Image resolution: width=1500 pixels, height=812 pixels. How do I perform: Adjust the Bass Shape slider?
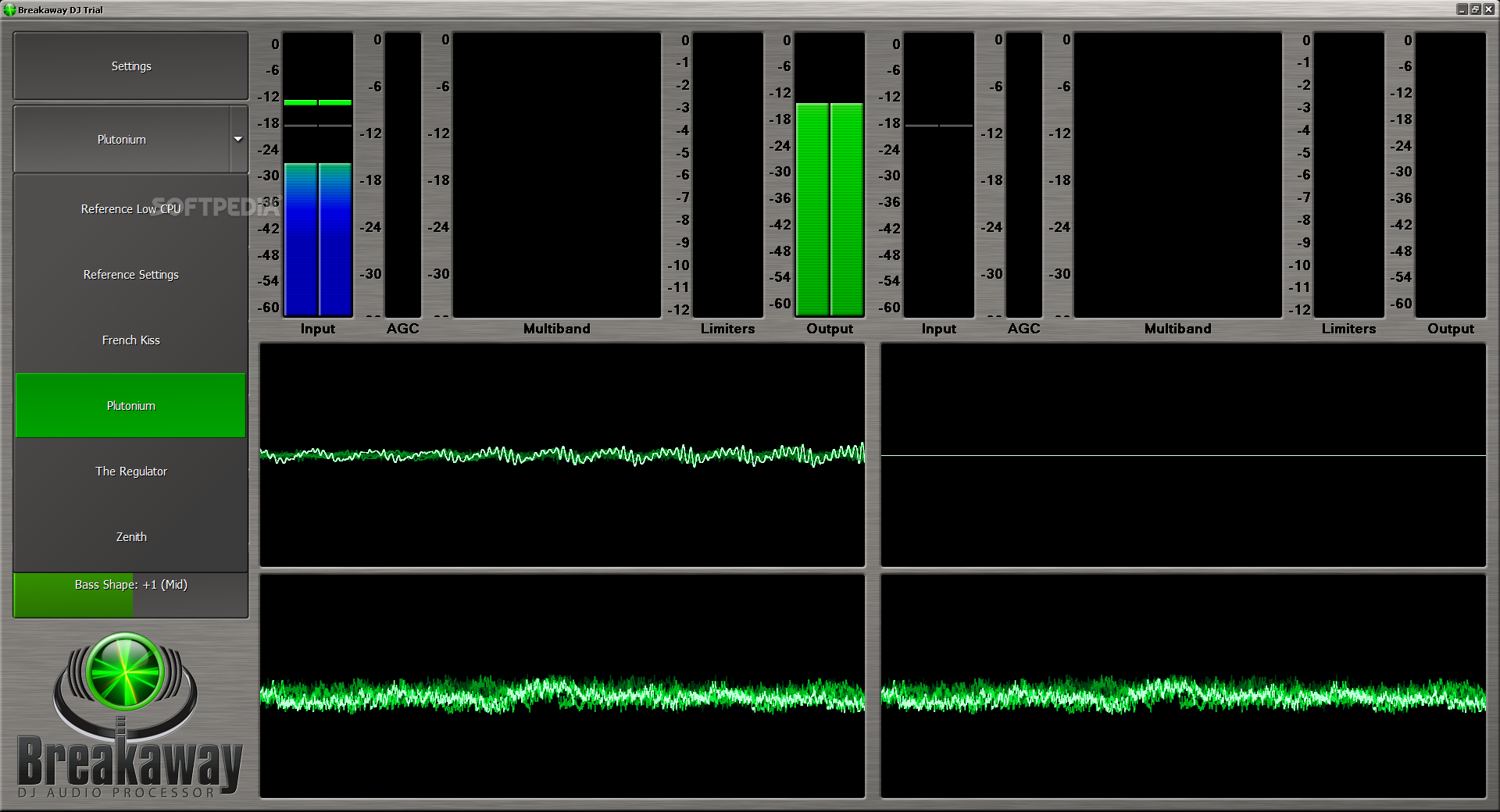(x=130, y=596)
